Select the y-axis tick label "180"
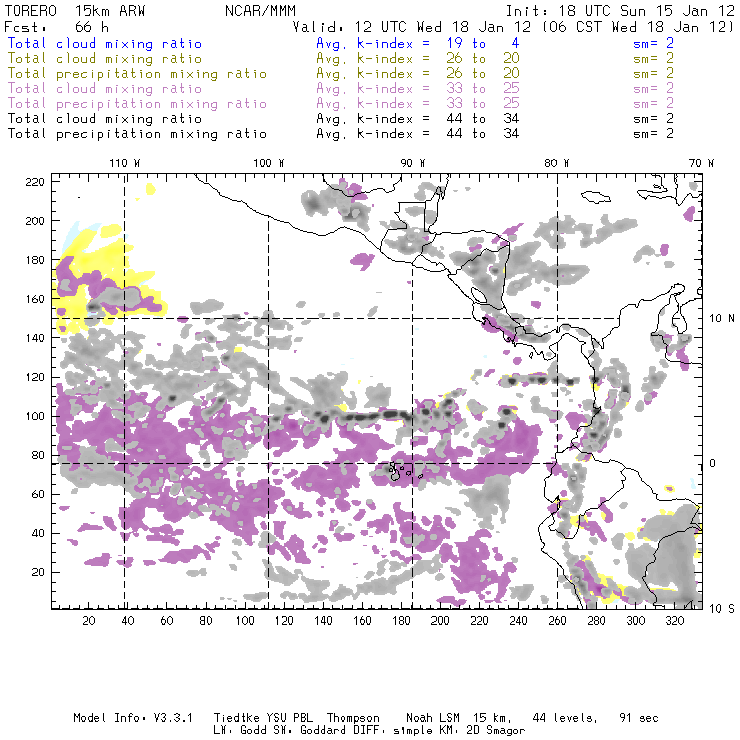740x740 pixels. pyautogui.click(x=35, y=260)
